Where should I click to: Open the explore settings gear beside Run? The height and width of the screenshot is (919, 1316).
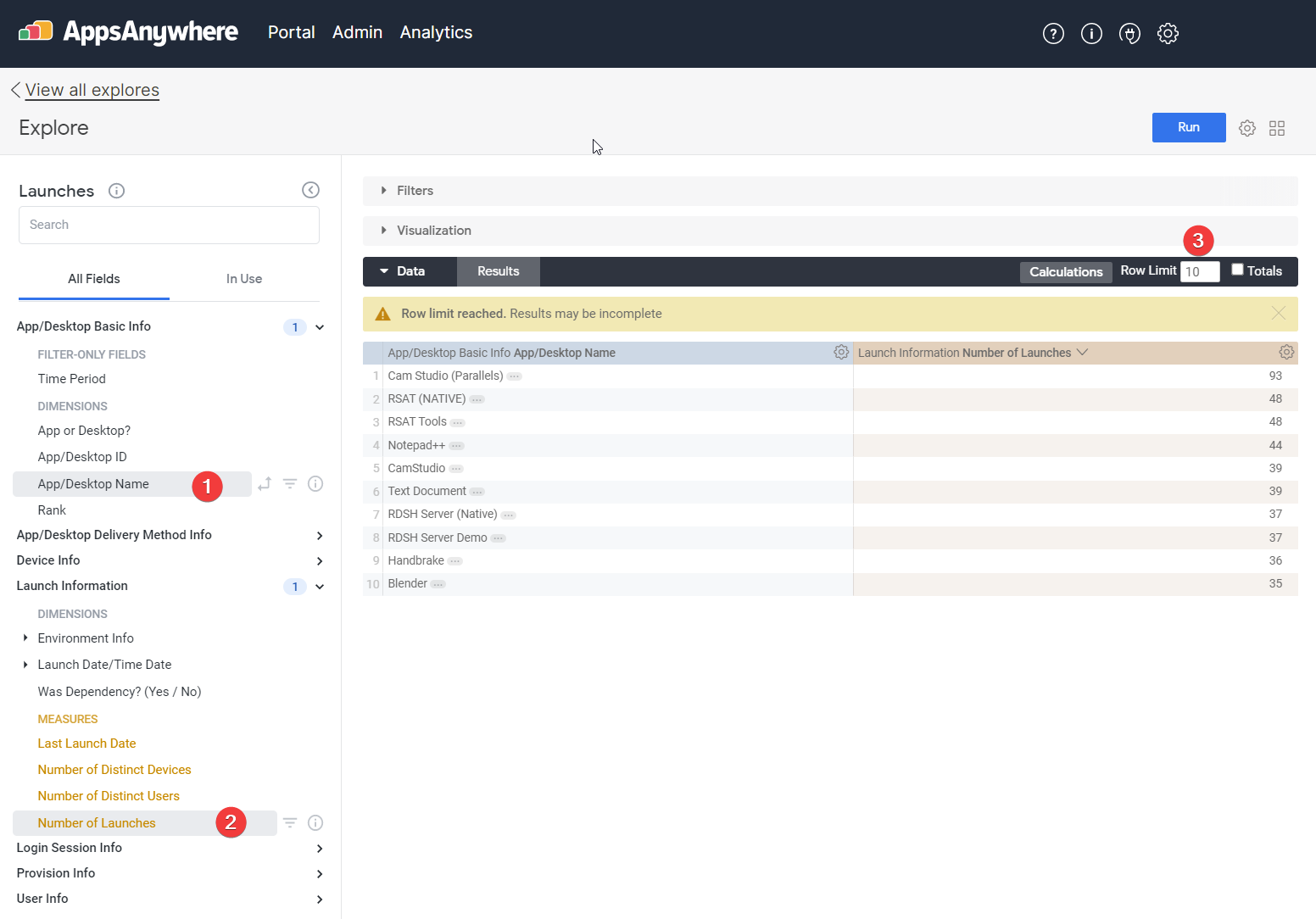[1246, 128]
